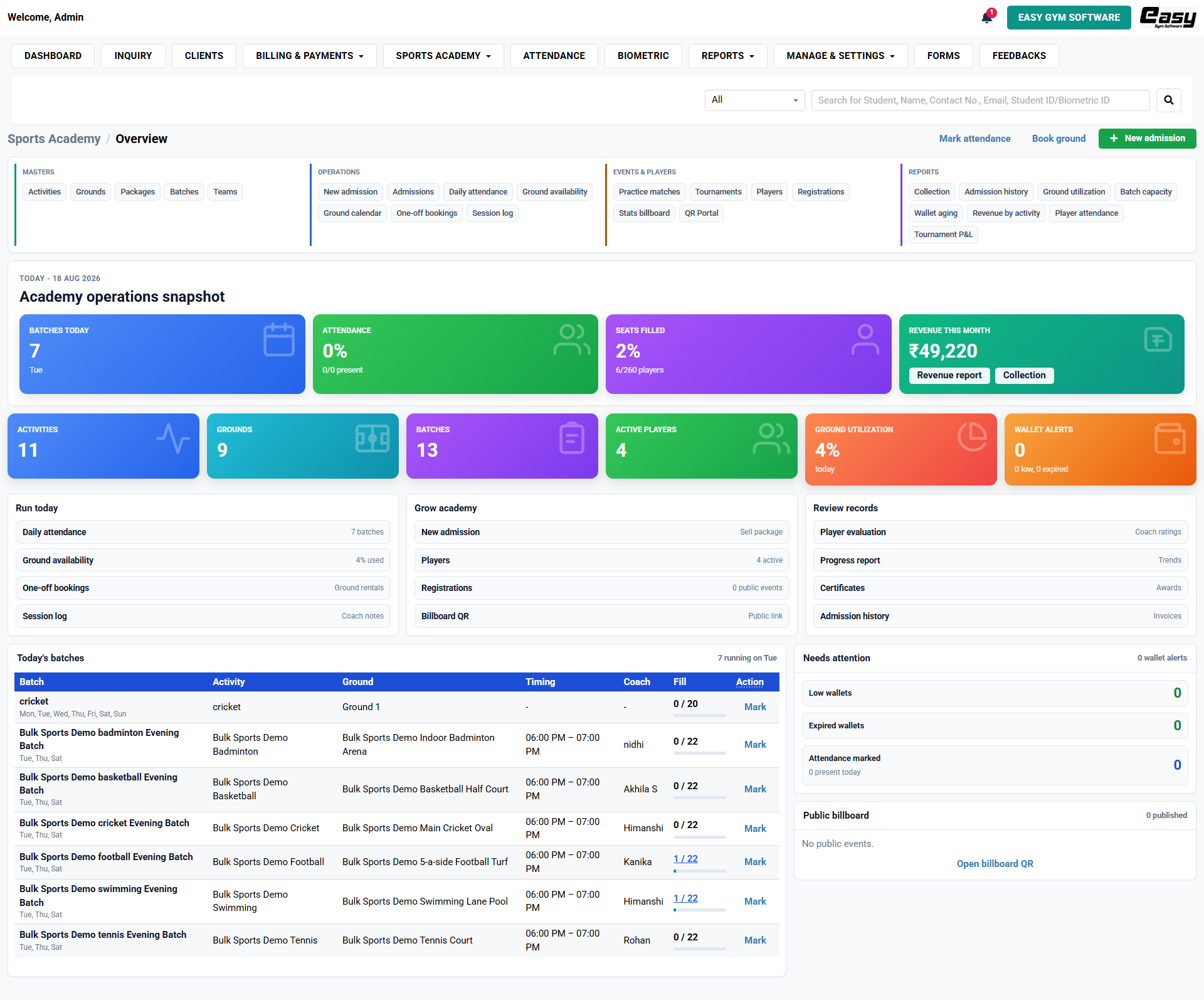Image resolution: width=1204 pixels, height=1000 pixels.
Task: Open the All search filter dropdown
Action: click(755, 100)
